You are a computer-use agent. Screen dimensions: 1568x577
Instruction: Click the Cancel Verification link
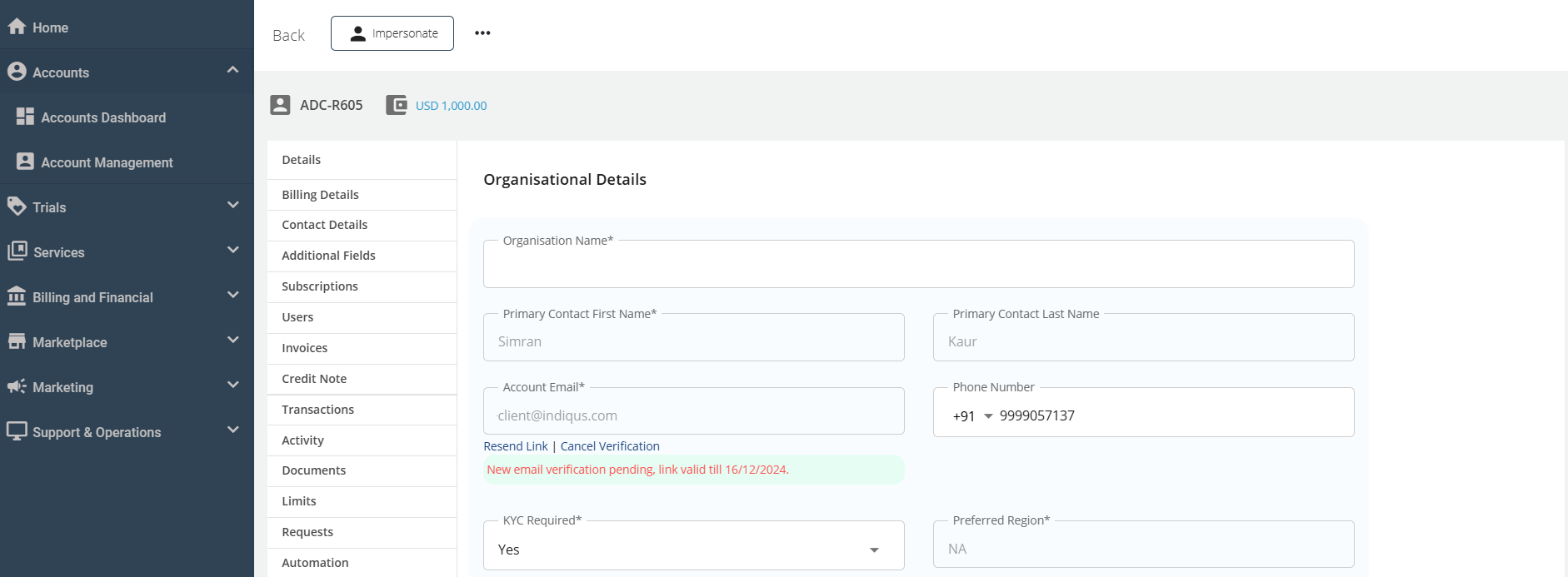coord(610,446)
